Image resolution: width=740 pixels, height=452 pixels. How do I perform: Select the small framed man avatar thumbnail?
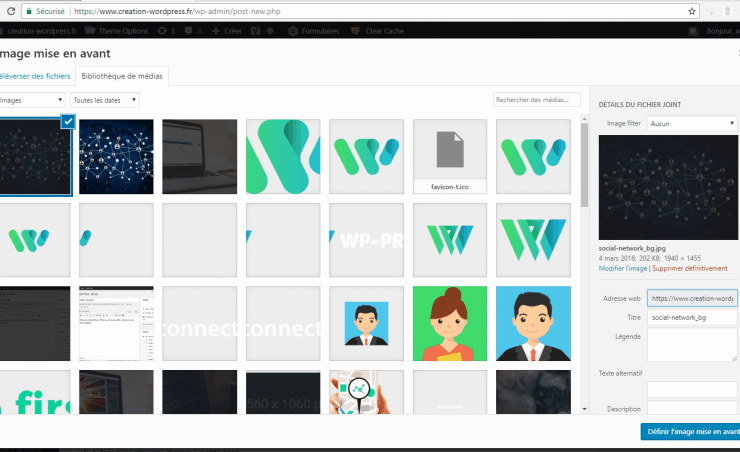366,324
